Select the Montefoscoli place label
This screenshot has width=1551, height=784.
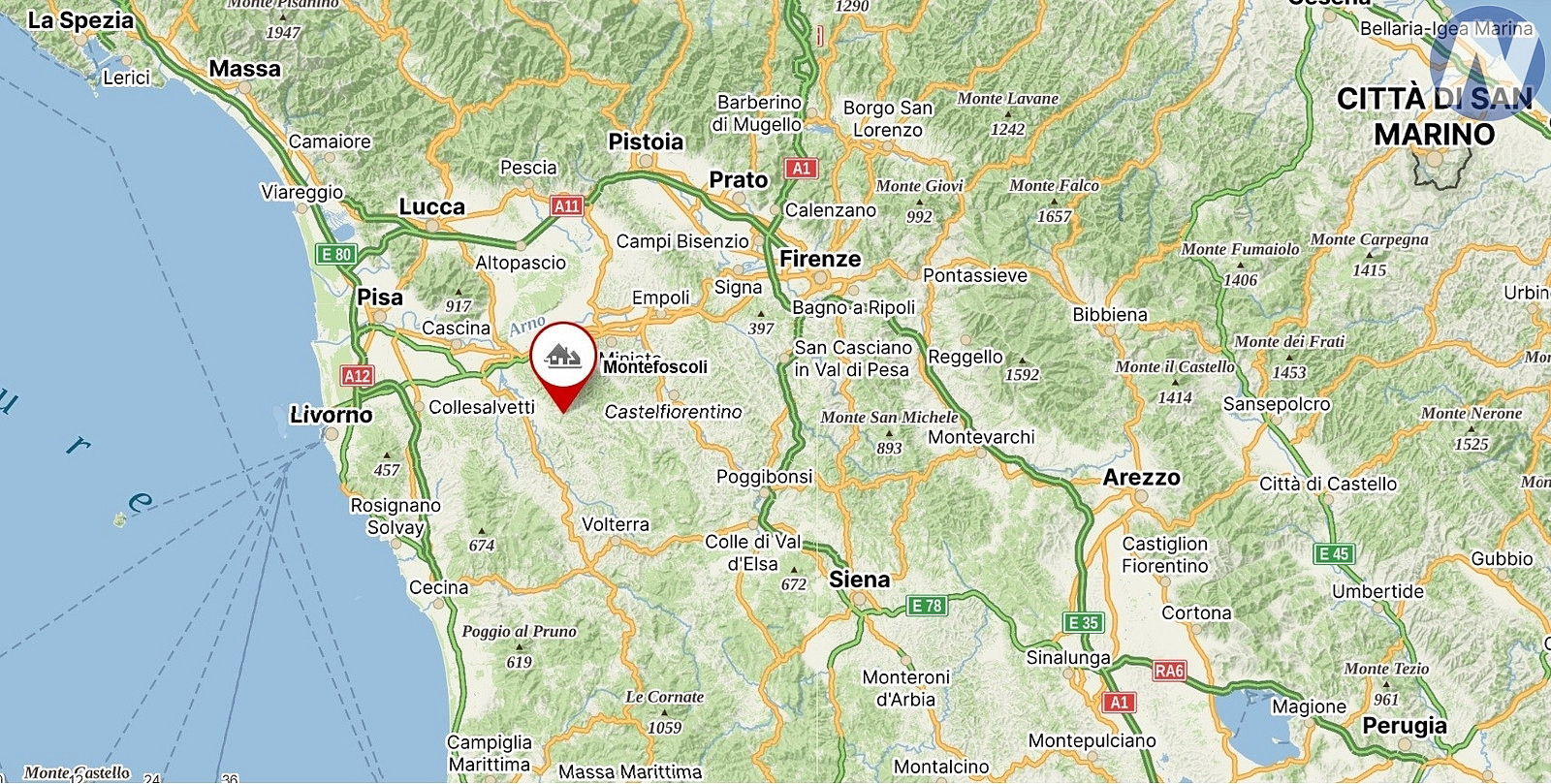[x=655, y=367]
